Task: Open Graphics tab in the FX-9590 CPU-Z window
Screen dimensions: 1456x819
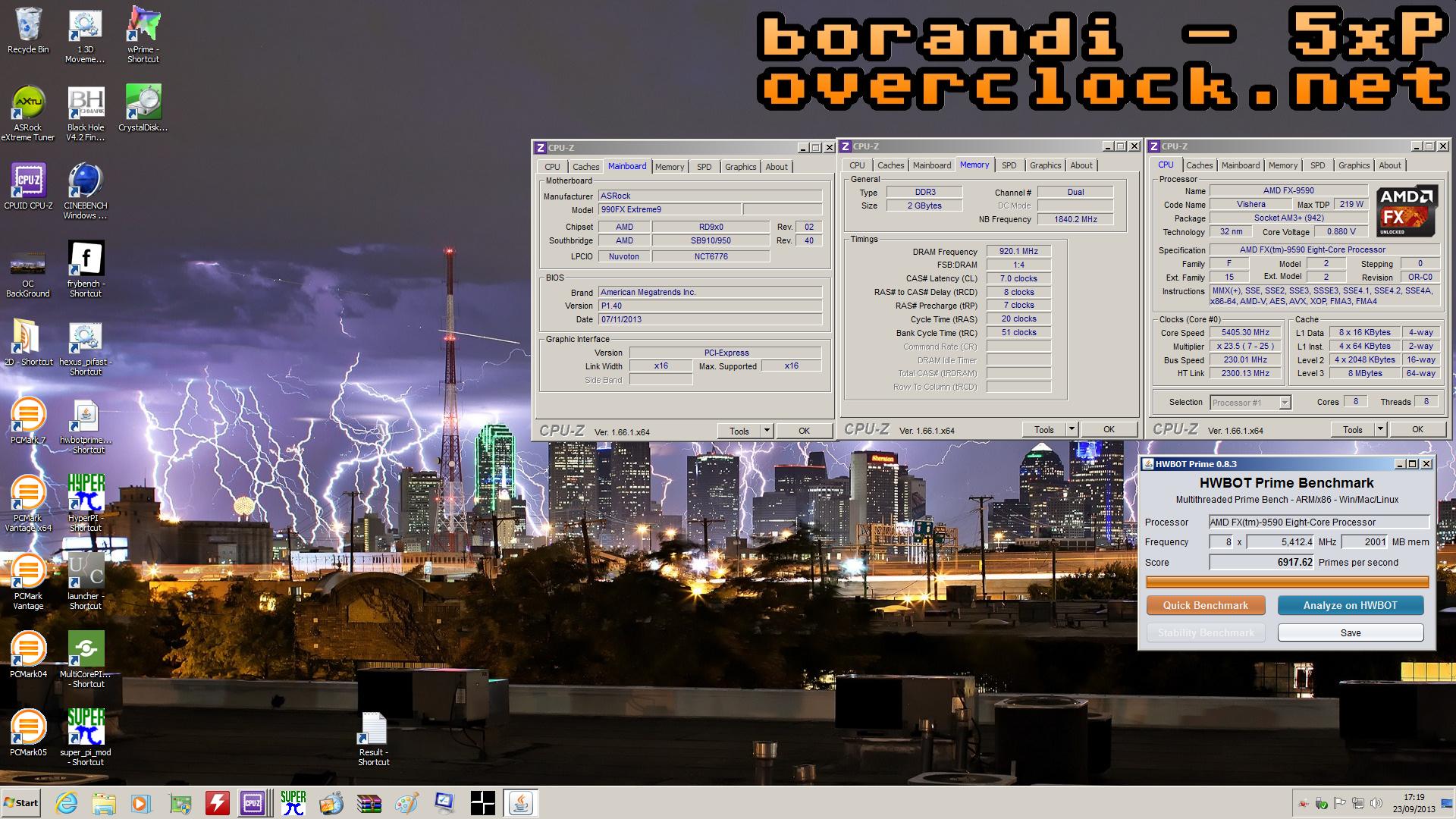Action: tap(1354, 165)
